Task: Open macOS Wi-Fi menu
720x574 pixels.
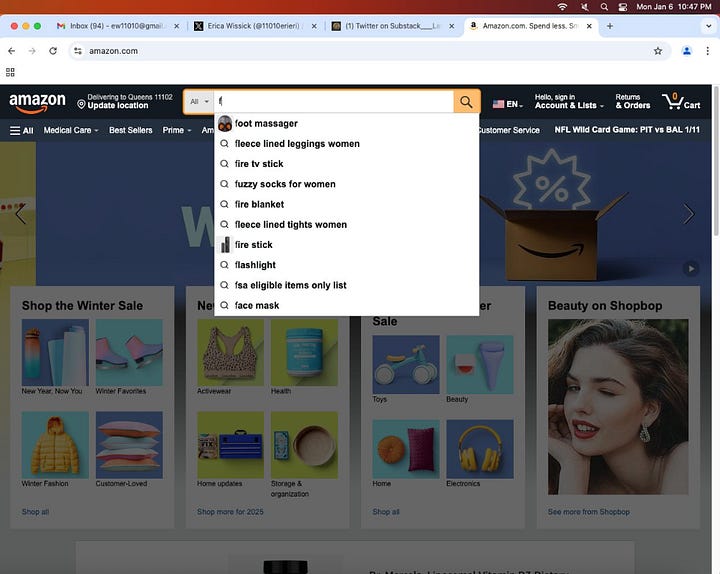Action: [562, 7]
